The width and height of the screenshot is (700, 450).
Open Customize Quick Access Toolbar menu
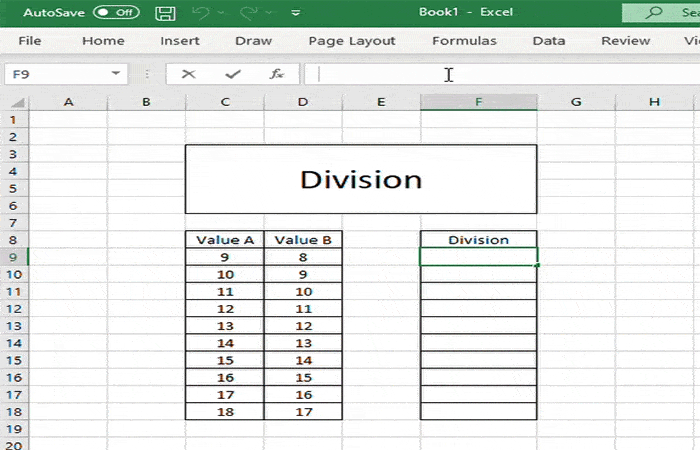click(x=296, y=13)
